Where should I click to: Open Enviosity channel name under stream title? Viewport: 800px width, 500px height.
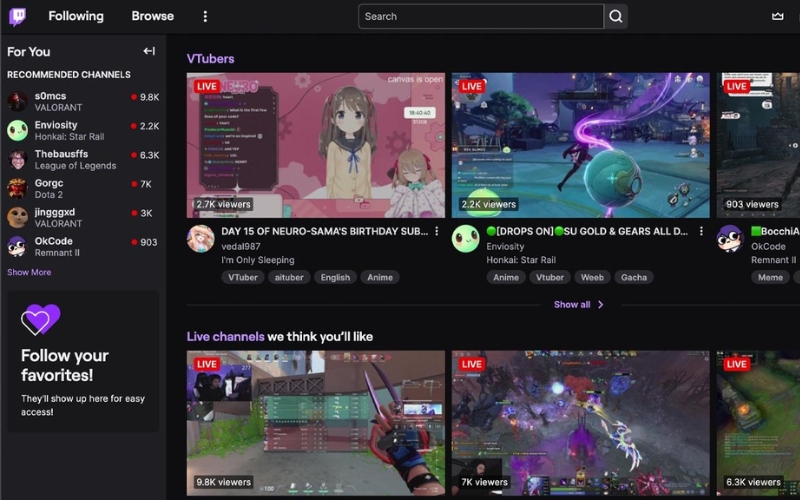505,246
